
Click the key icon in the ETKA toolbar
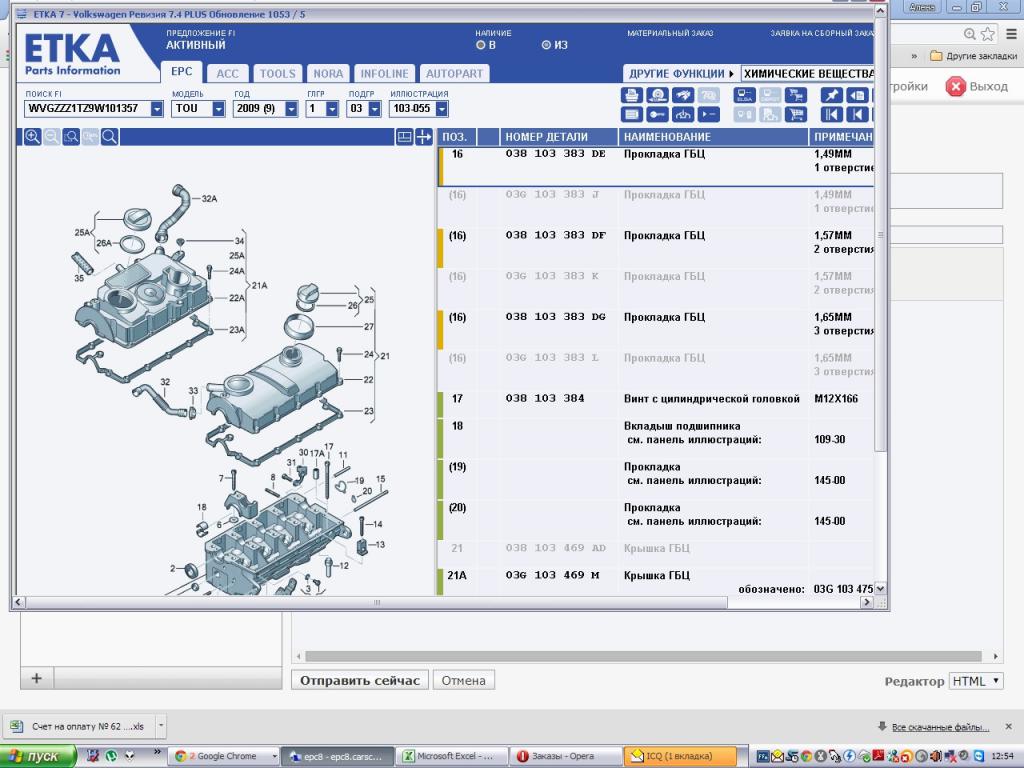(657, 115)
